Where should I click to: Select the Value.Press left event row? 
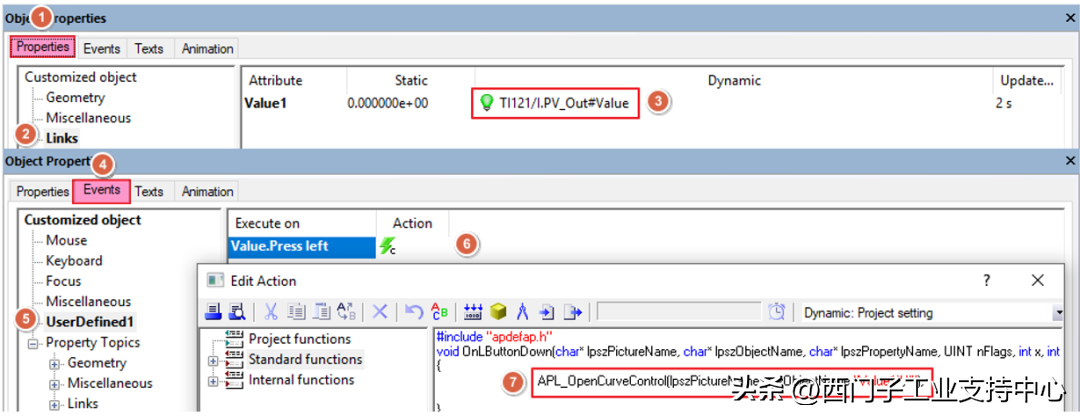tap(279, 246)
